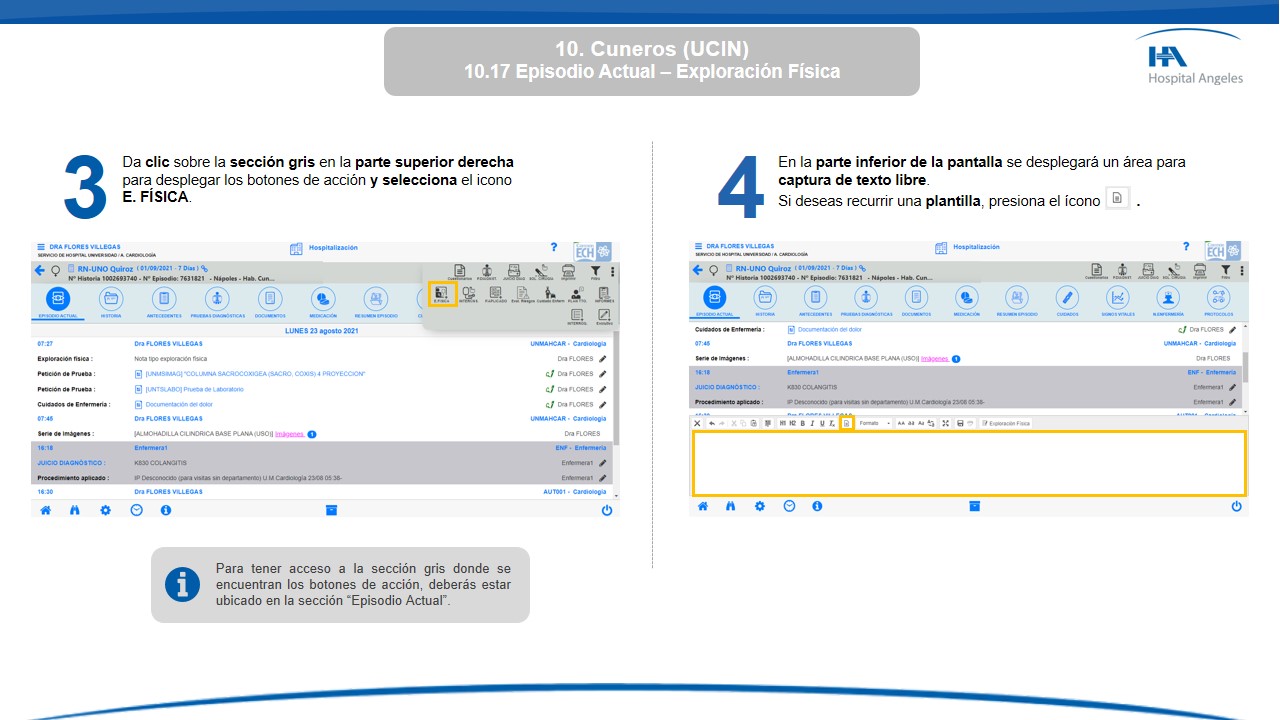Screen dimensions: 1280x720
Task: Open the PLAN TTO. action icon
Action: pos(577,294)
